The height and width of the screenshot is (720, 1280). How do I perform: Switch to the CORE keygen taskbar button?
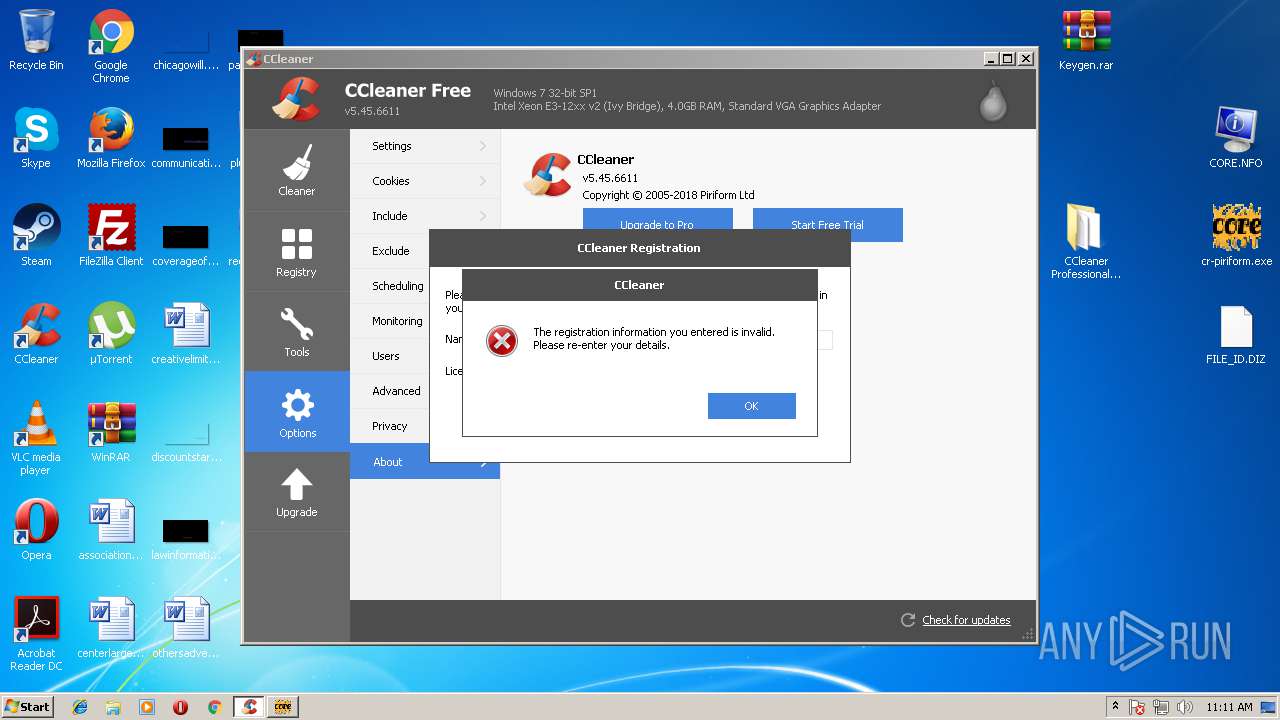[282, 707]
